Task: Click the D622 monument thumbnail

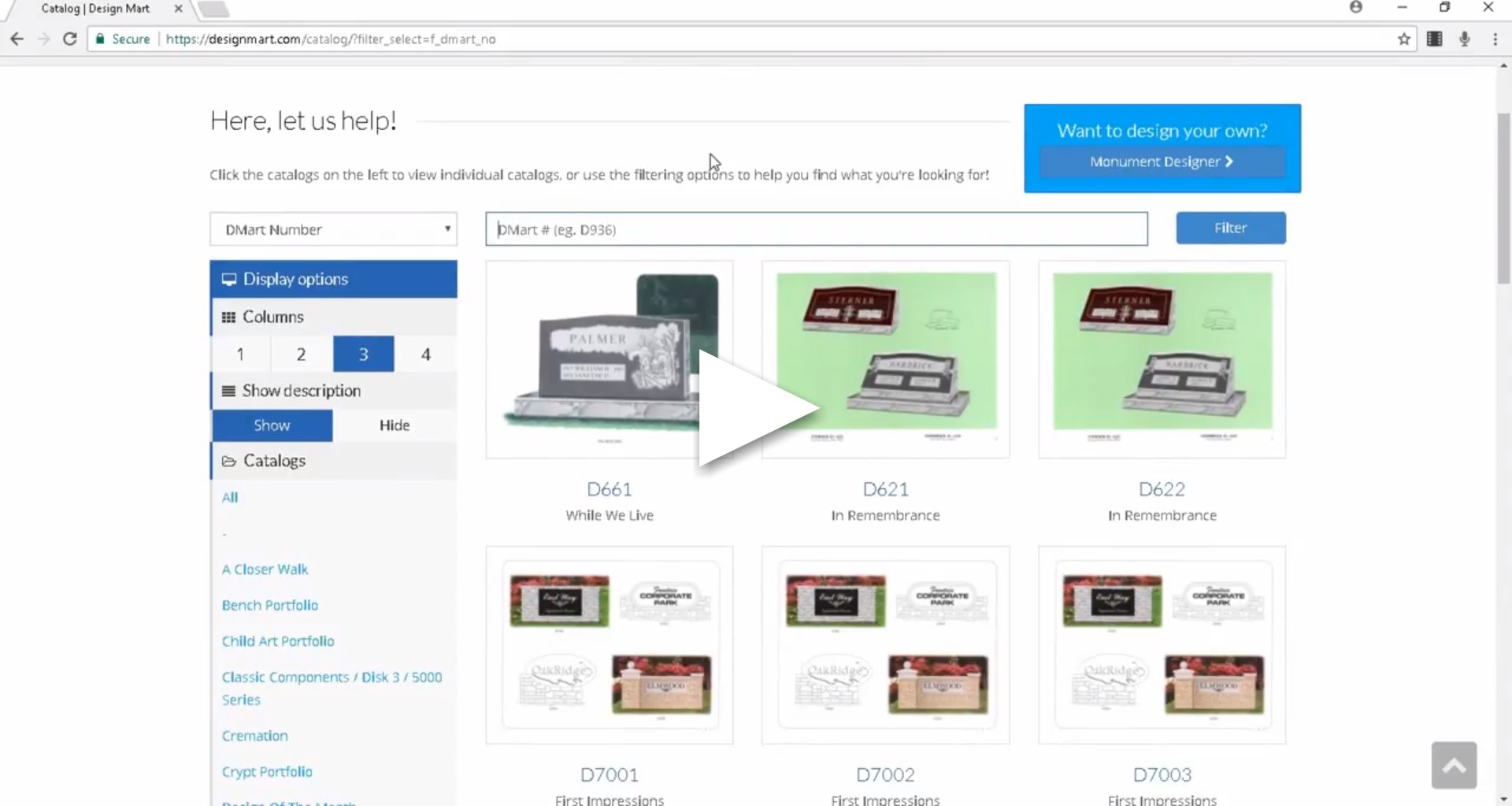Action: point(1162,359)
